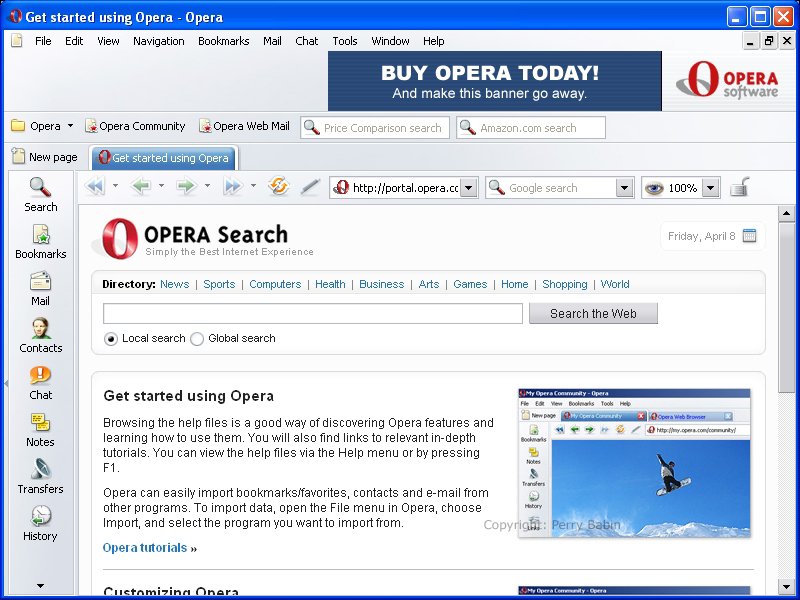The image size is (800, 600).
Task: Click the Fast forward navigation button
Action: click(233, 186)
